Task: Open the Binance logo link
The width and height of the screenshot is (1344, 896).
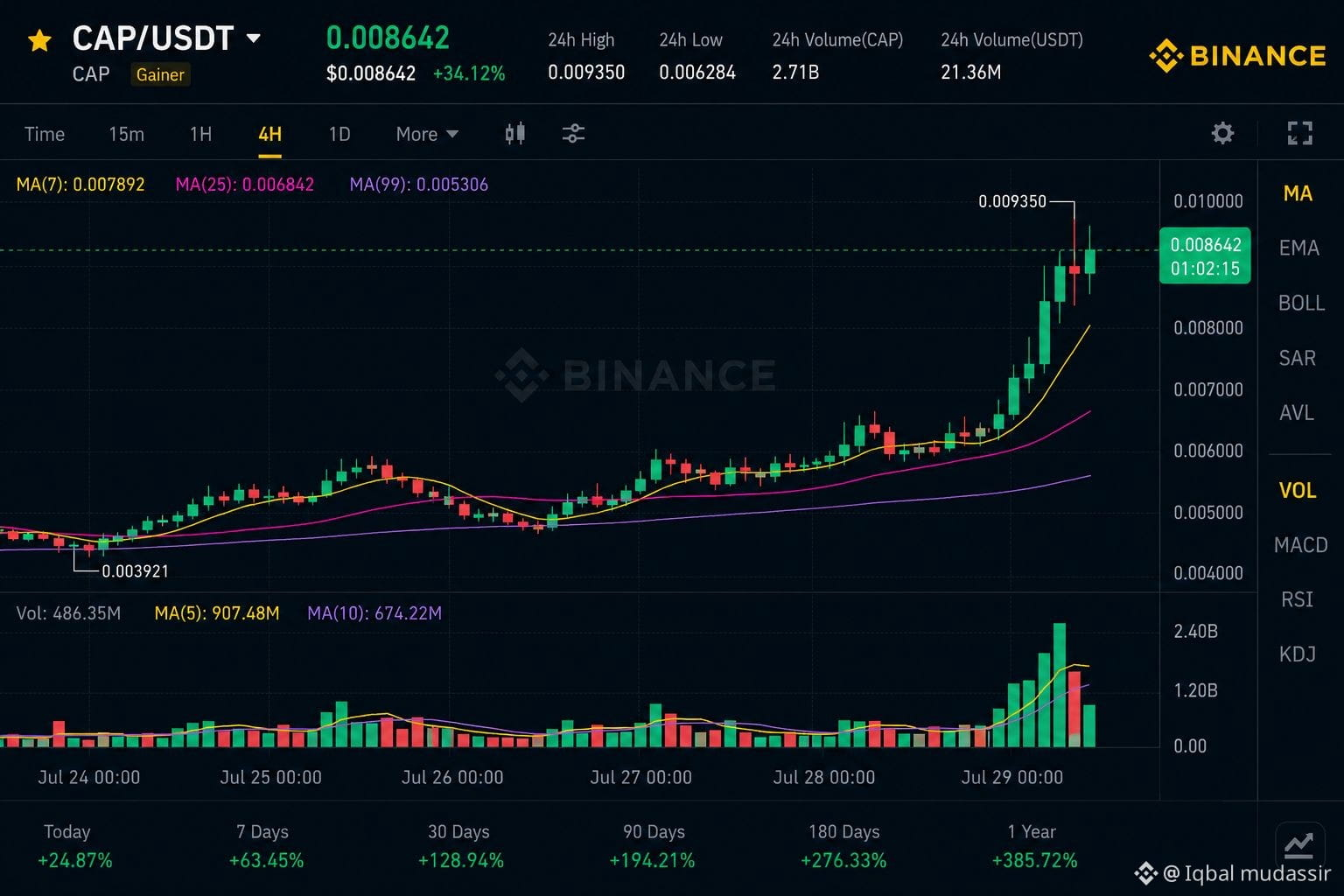Action: (1237, 56)
